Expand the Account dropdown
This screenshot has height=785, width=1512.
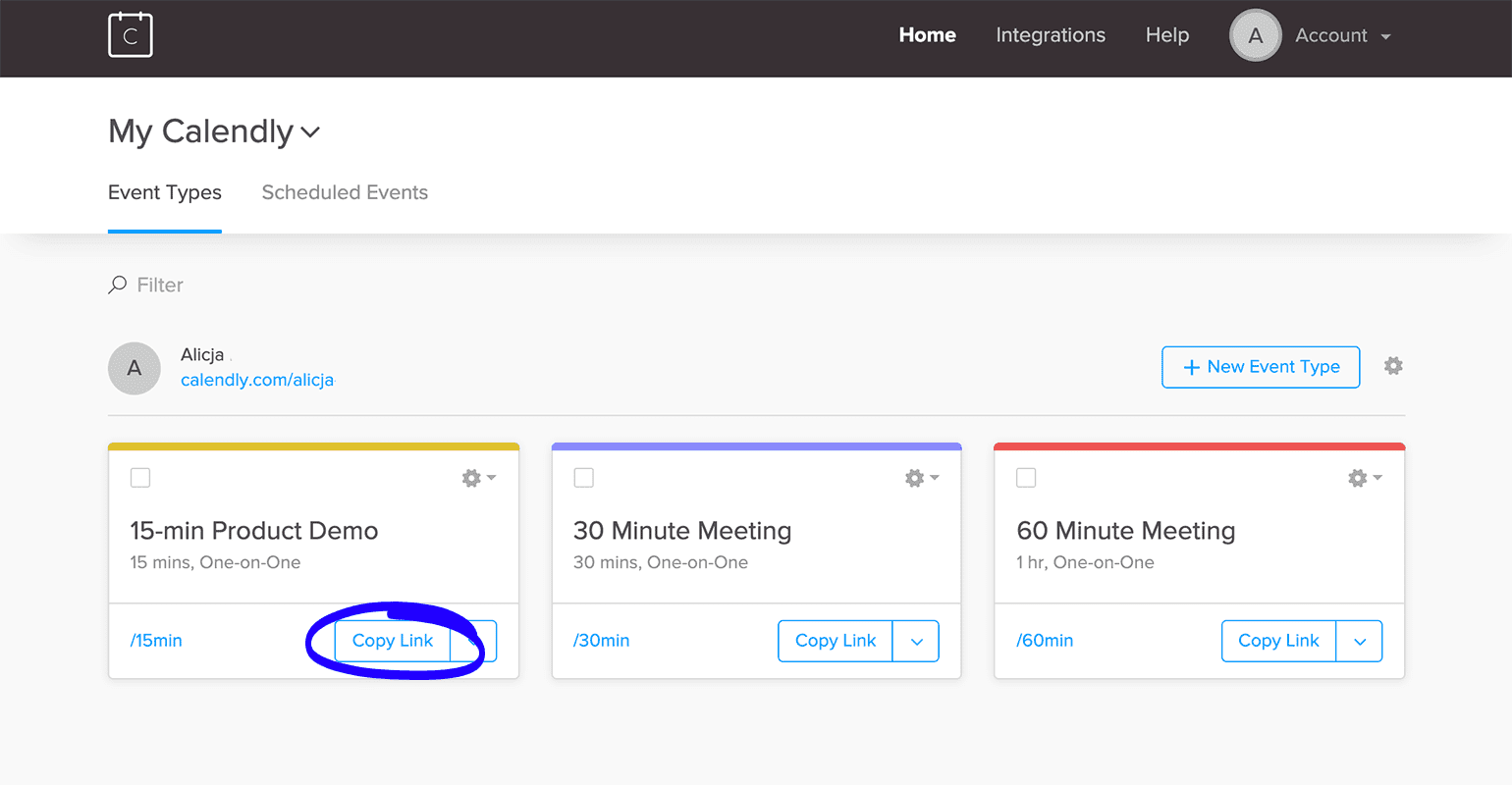pyautogui.click(x=1343, y=35)
